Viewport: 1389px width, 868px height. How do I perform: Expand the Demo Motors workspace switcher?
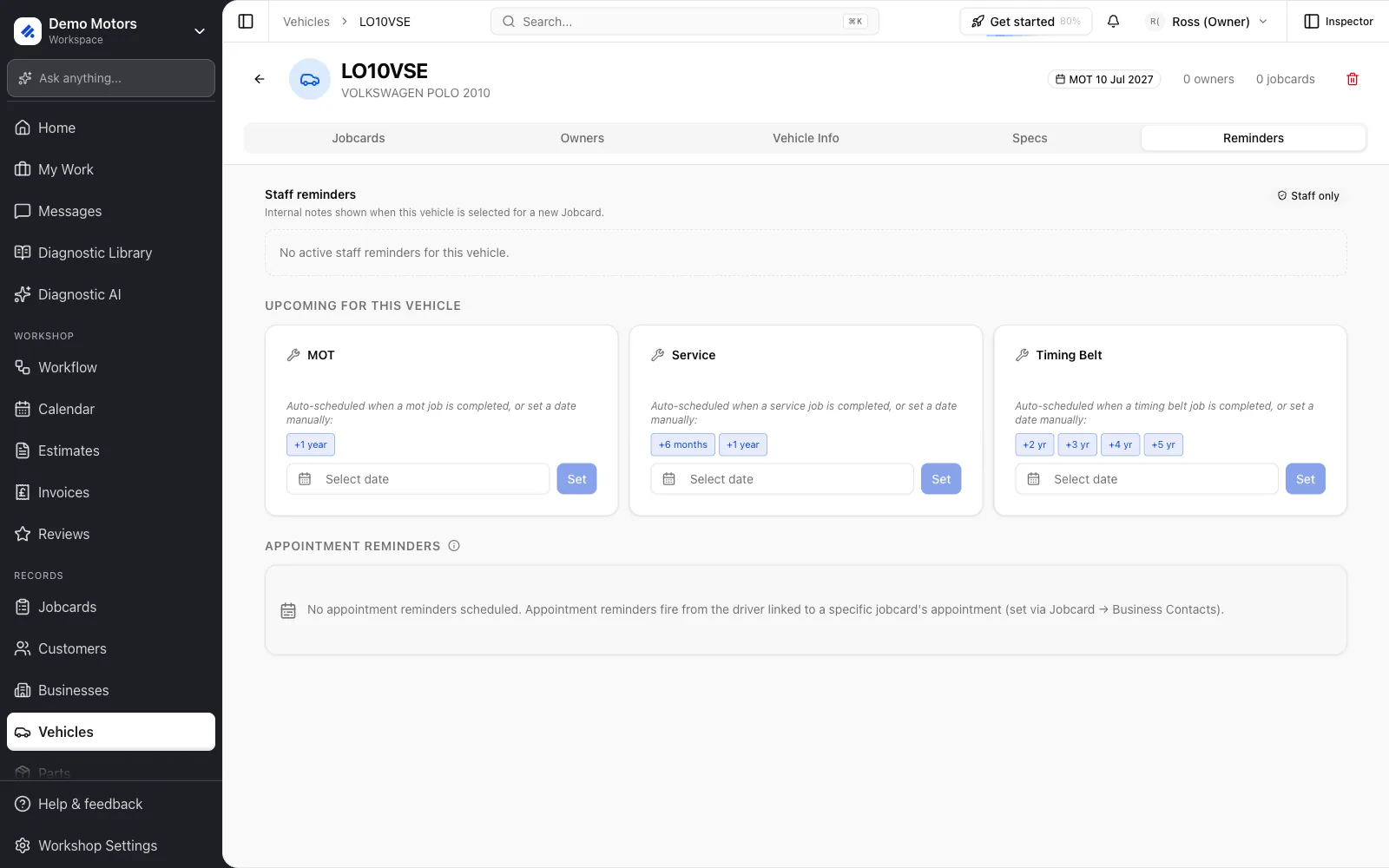(111, 30)
